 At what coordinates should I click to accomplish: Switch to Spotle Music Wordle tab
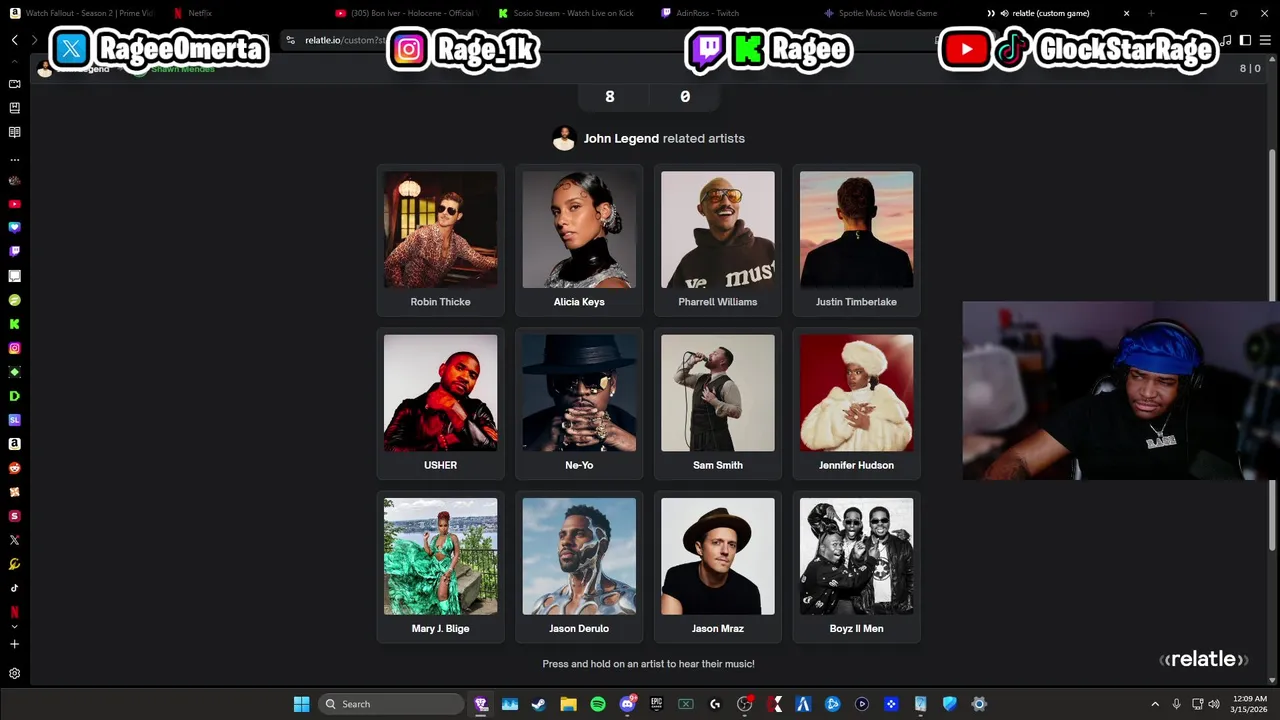(x=895, y=13)
